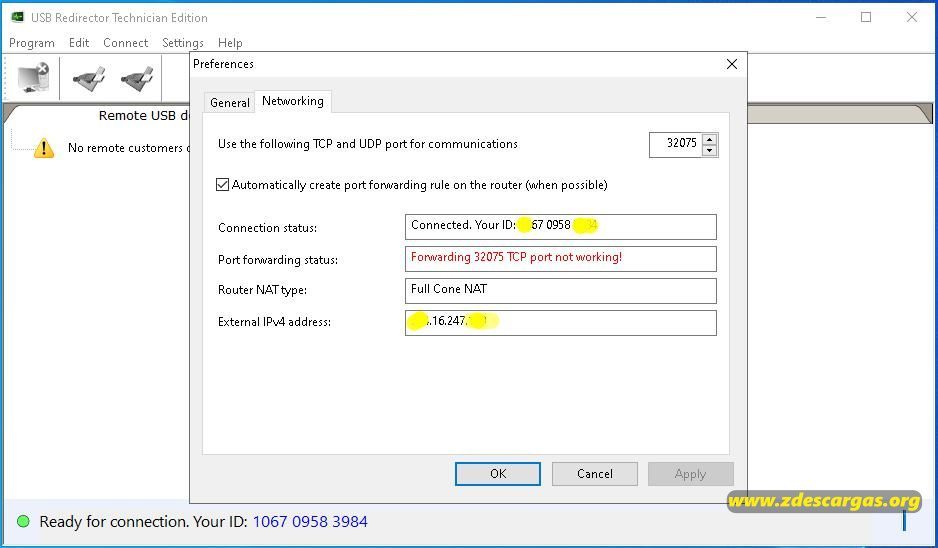Click the Router NAT type field

pos(561,291)
